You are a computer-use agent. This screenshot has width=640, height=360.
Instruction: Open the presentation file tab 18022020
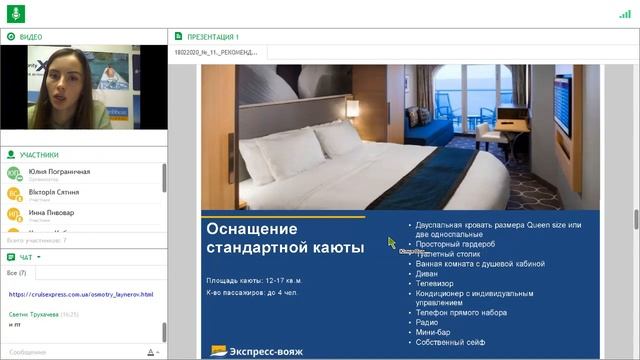pos(216,53)
